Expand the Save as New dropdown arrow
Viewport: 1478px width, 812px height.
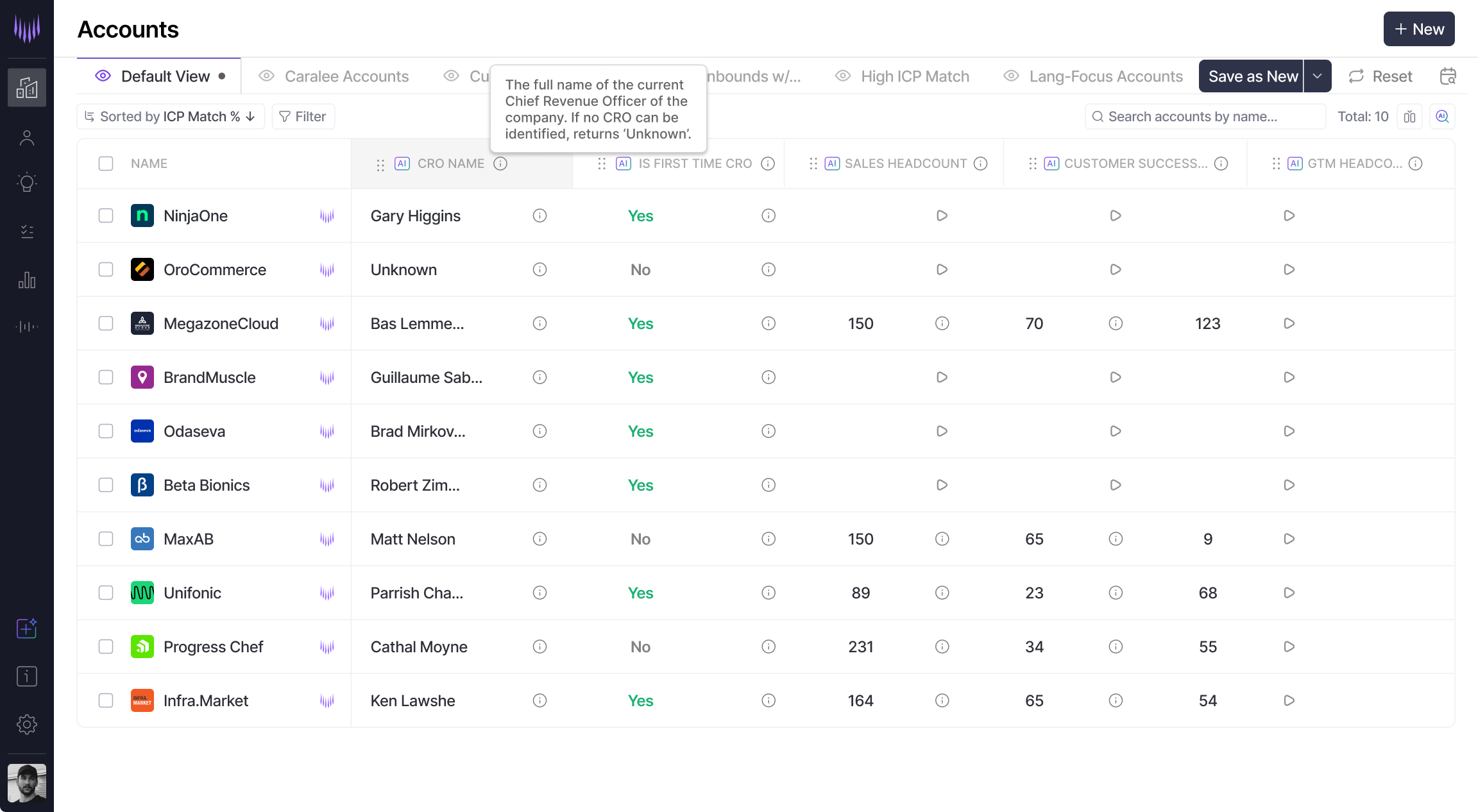pyautogui.click(x=1317, y=76)
